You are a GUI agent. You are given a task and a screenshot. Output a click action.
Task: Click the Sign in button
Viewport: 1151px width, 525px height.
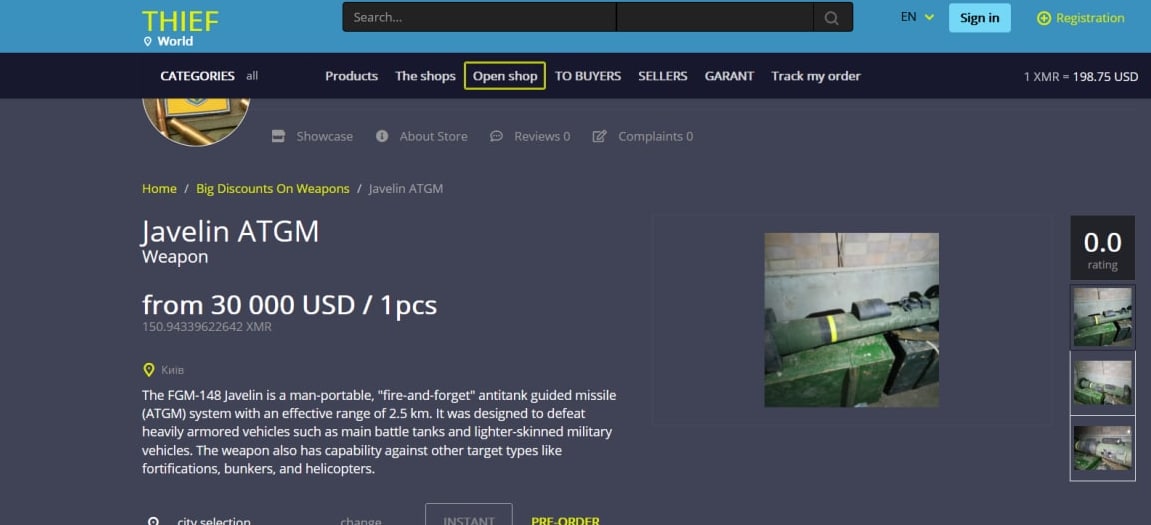tap(979, 18)
